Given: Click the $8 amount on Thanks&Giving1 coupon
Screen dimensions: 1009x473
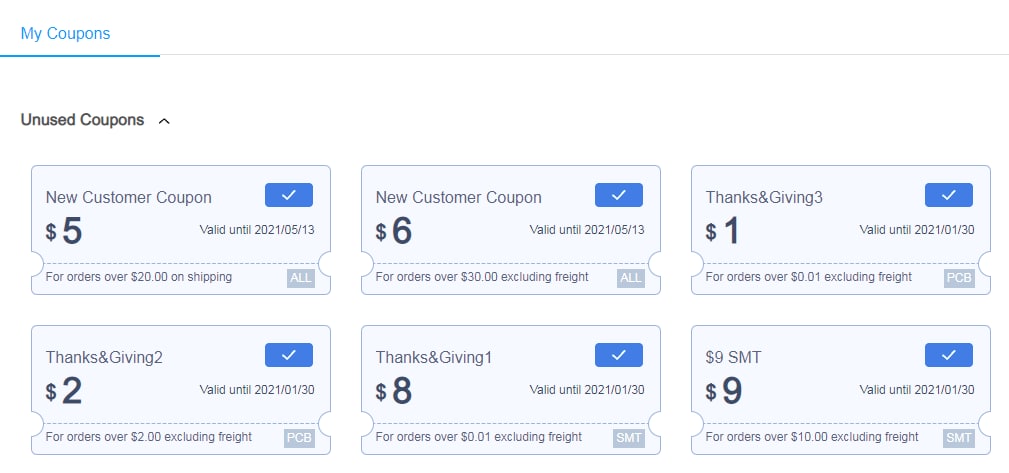Looking at the screenshot, I should (x=394, y=391).
